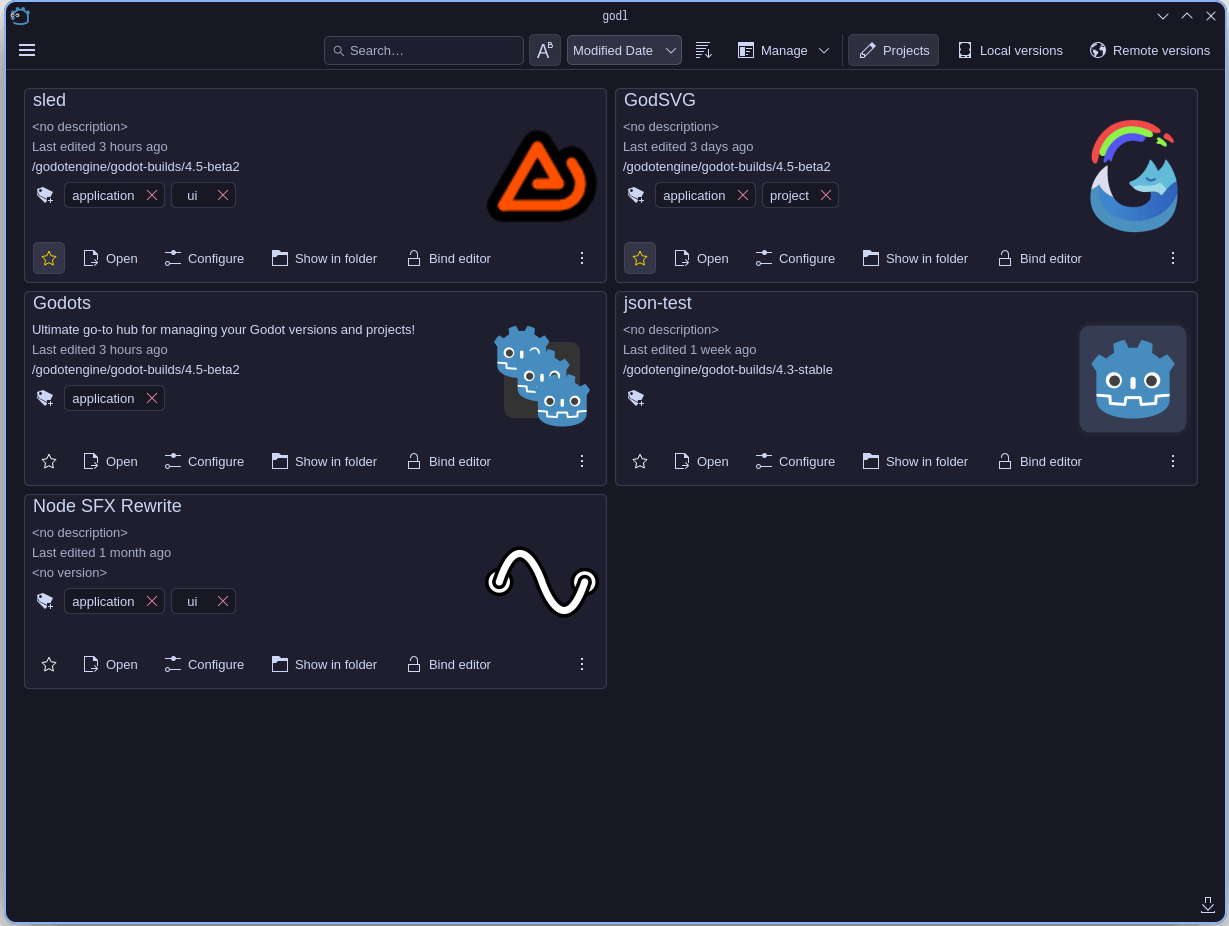Focus the Search input field

tap(424, 50)
